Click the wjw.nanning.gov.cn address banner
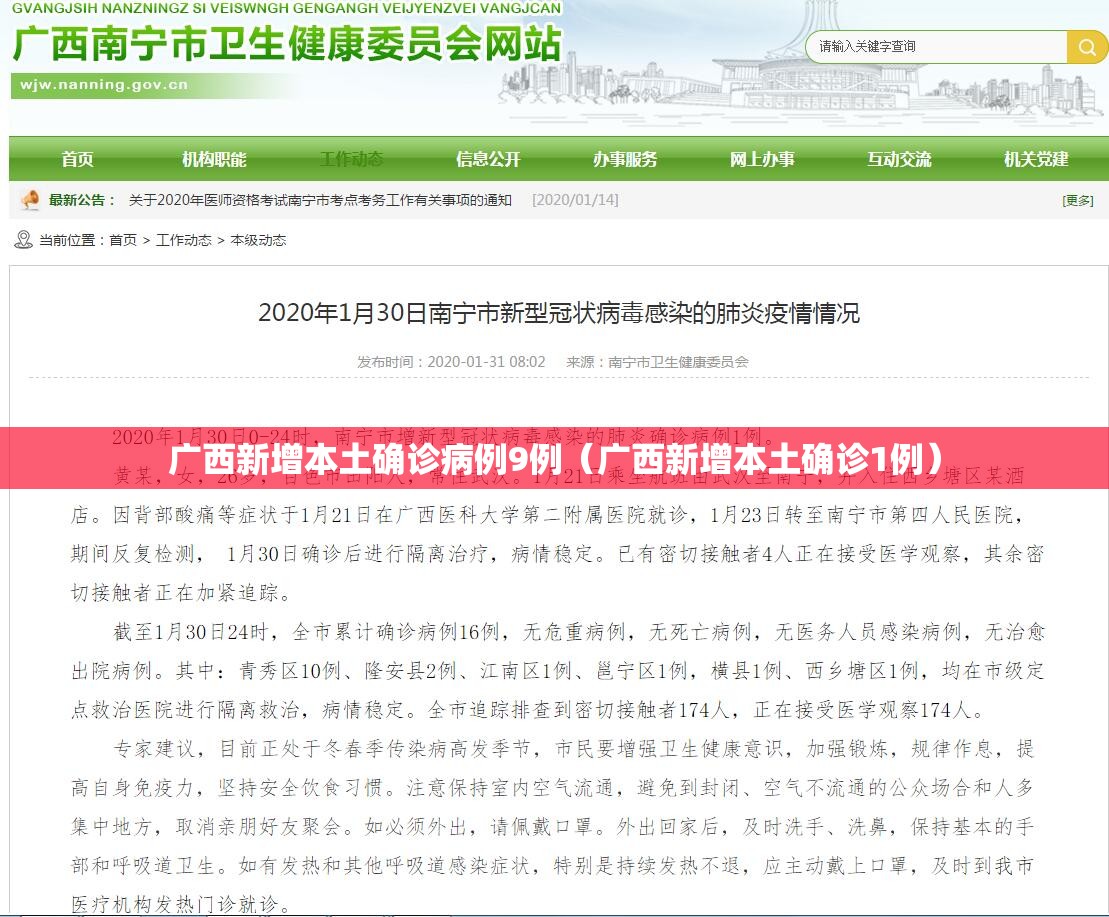1109x917 pixels. [104, 86]
